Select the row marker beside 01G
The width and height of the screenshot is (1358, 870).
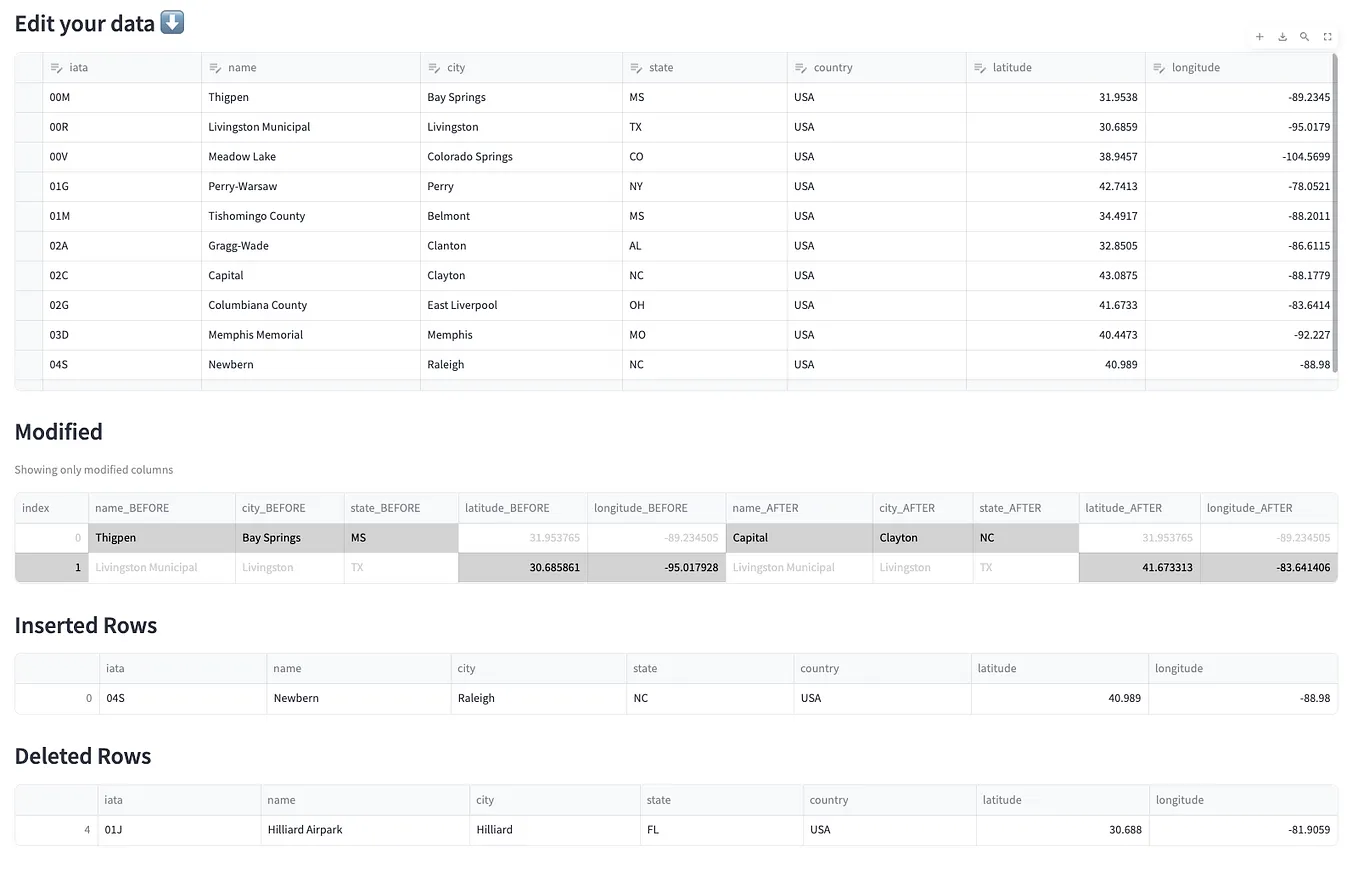(27, 186)
